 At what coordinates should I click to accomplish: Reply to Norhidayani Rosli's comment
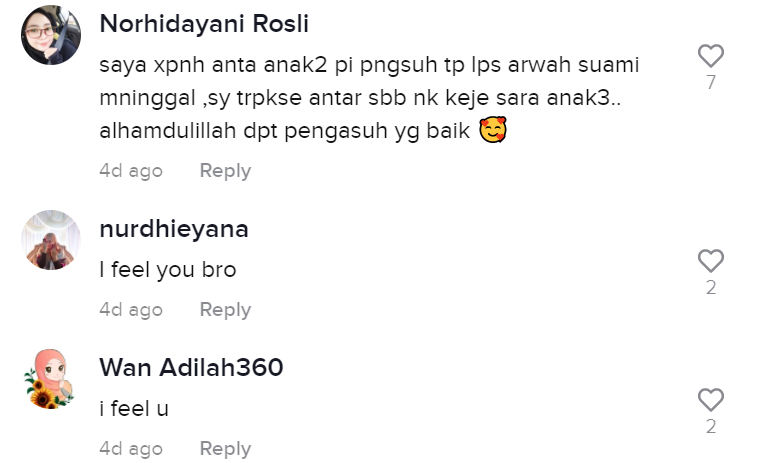point(225,171)
